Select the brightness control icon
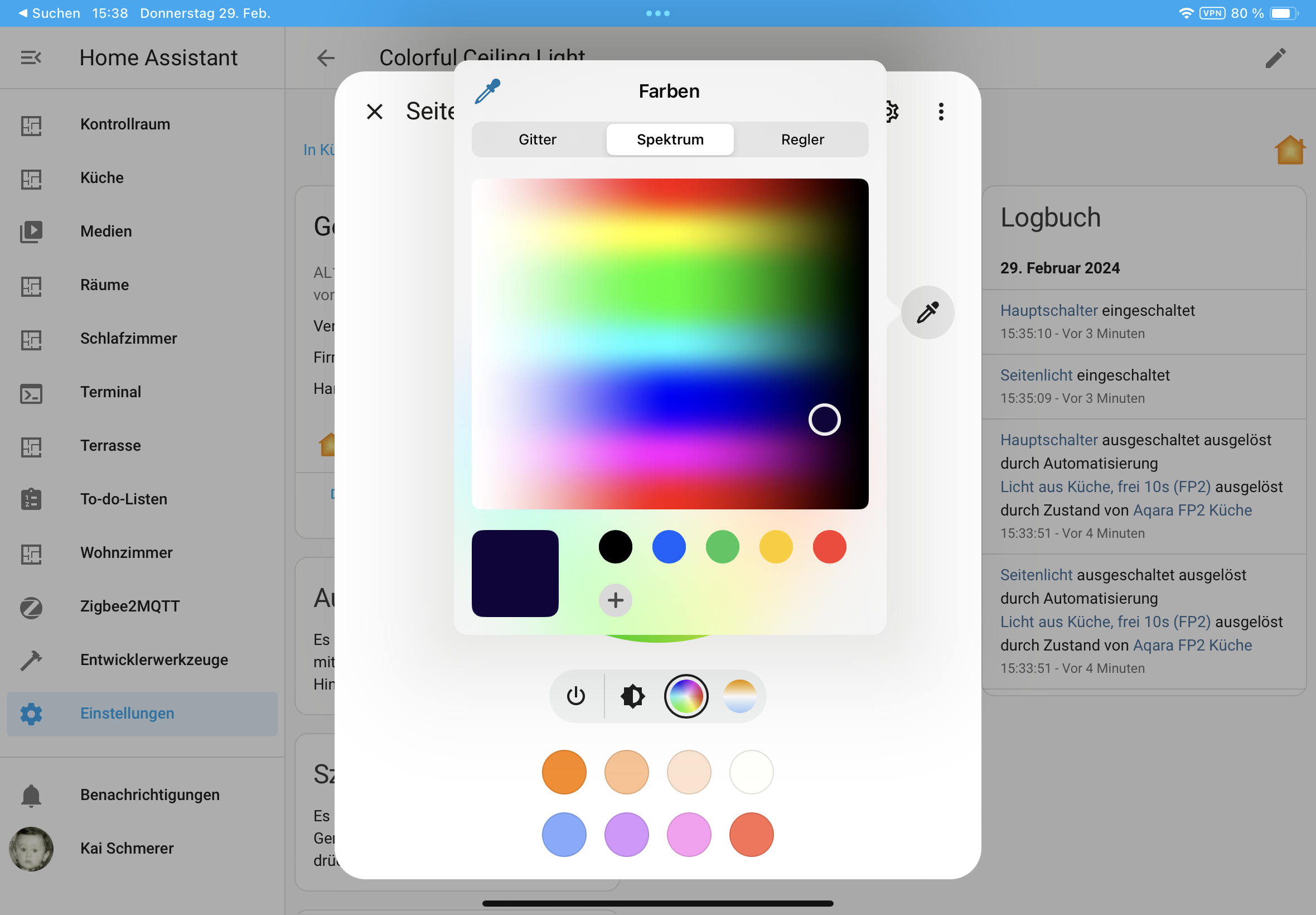 632,696
